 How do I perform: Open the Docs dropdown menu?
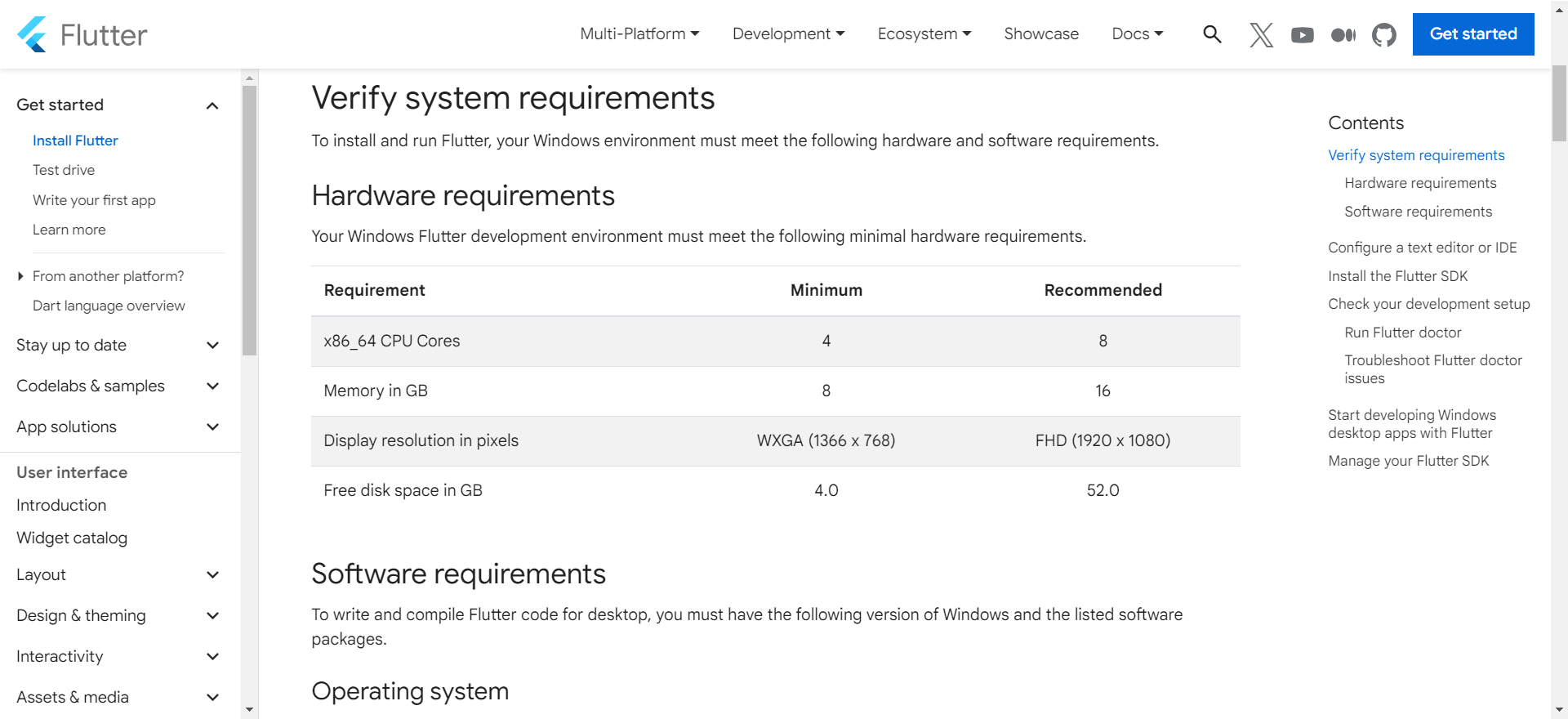(1137, 34)
